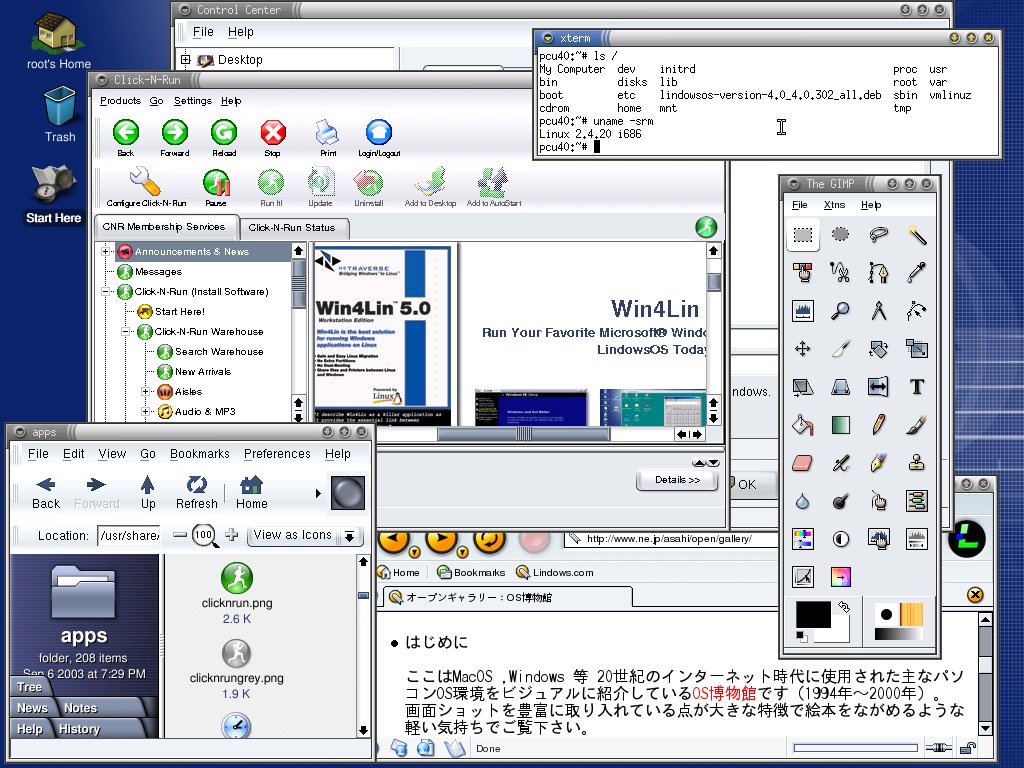Click Bookmarks button in browser toolbar
The image size is (1024, 768).
471,572
